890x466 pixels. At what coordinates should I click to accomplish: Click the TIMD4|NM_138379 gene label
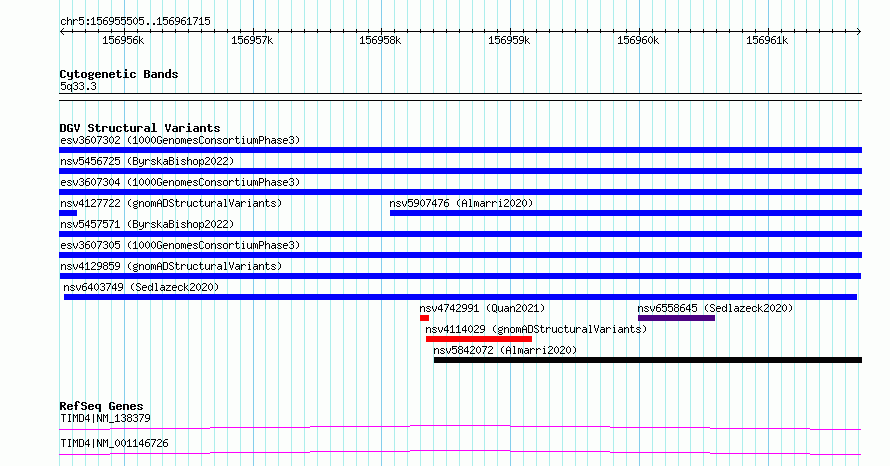click(x=105, y=418)
